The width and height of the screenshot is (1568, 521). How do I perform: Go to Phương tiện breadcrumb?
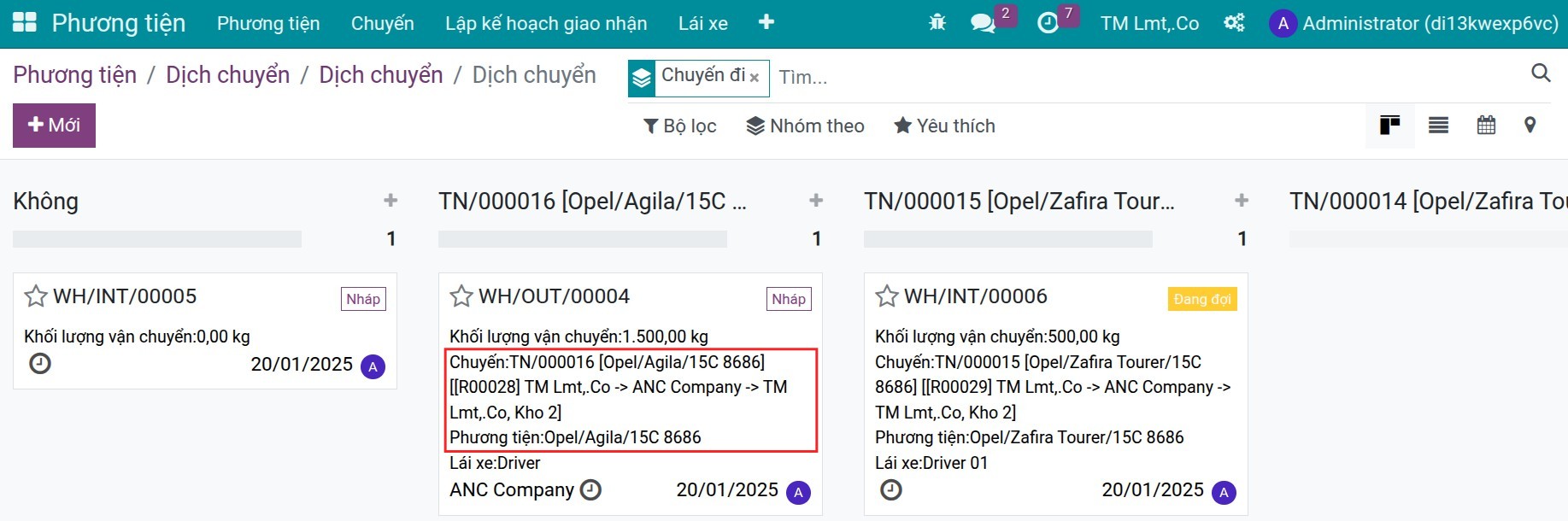click(74, 75)
